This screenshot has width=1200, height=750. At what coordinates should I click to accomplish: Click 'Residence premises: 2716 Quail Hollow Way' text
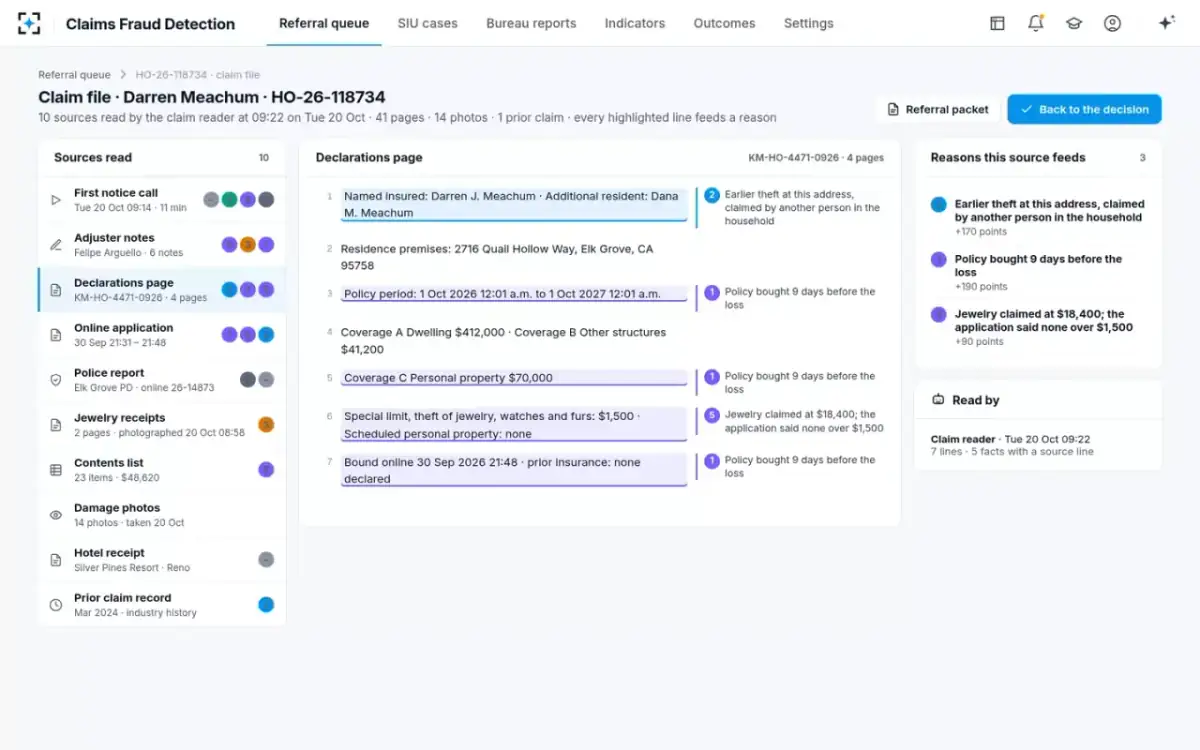click(x=497, y=257)
